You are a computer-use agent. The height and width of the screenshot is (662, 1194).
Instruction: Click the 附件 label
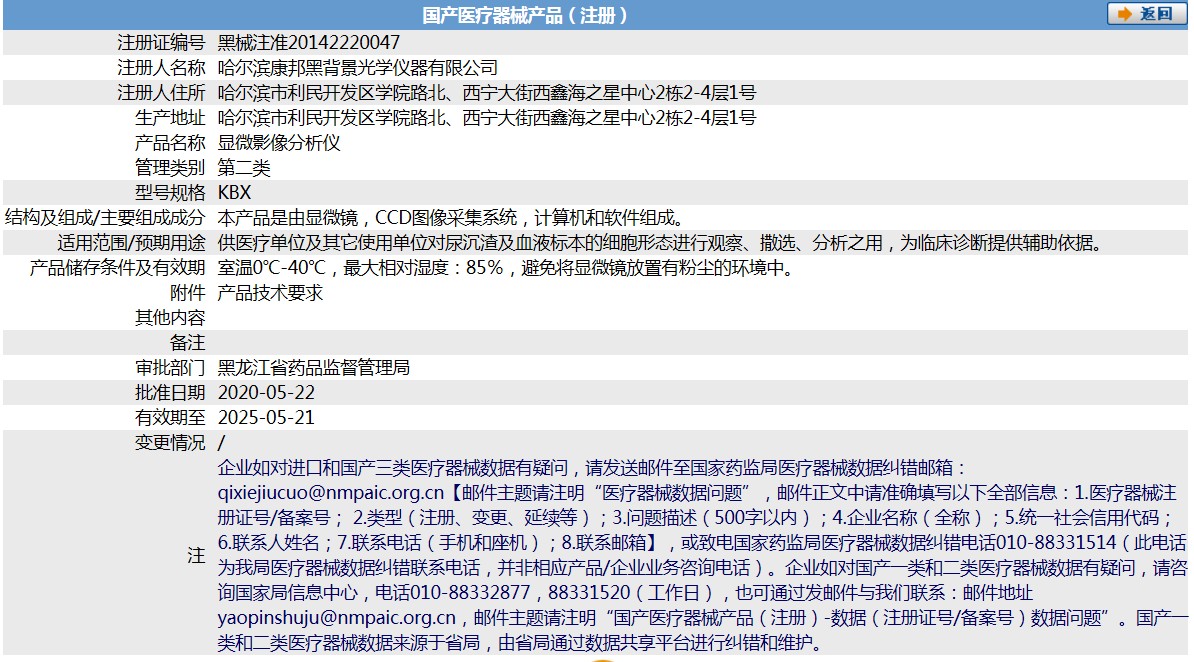pos(187,293)
